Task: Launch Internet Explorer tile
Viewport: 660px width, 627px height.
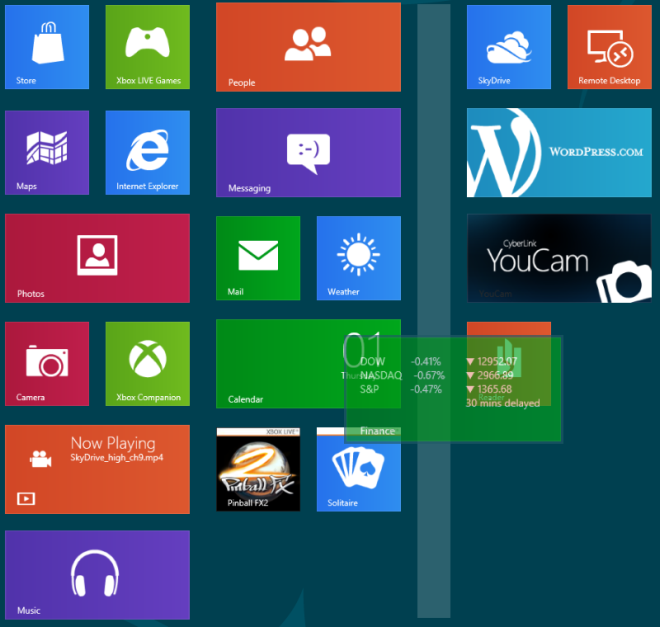Action: 147,152
